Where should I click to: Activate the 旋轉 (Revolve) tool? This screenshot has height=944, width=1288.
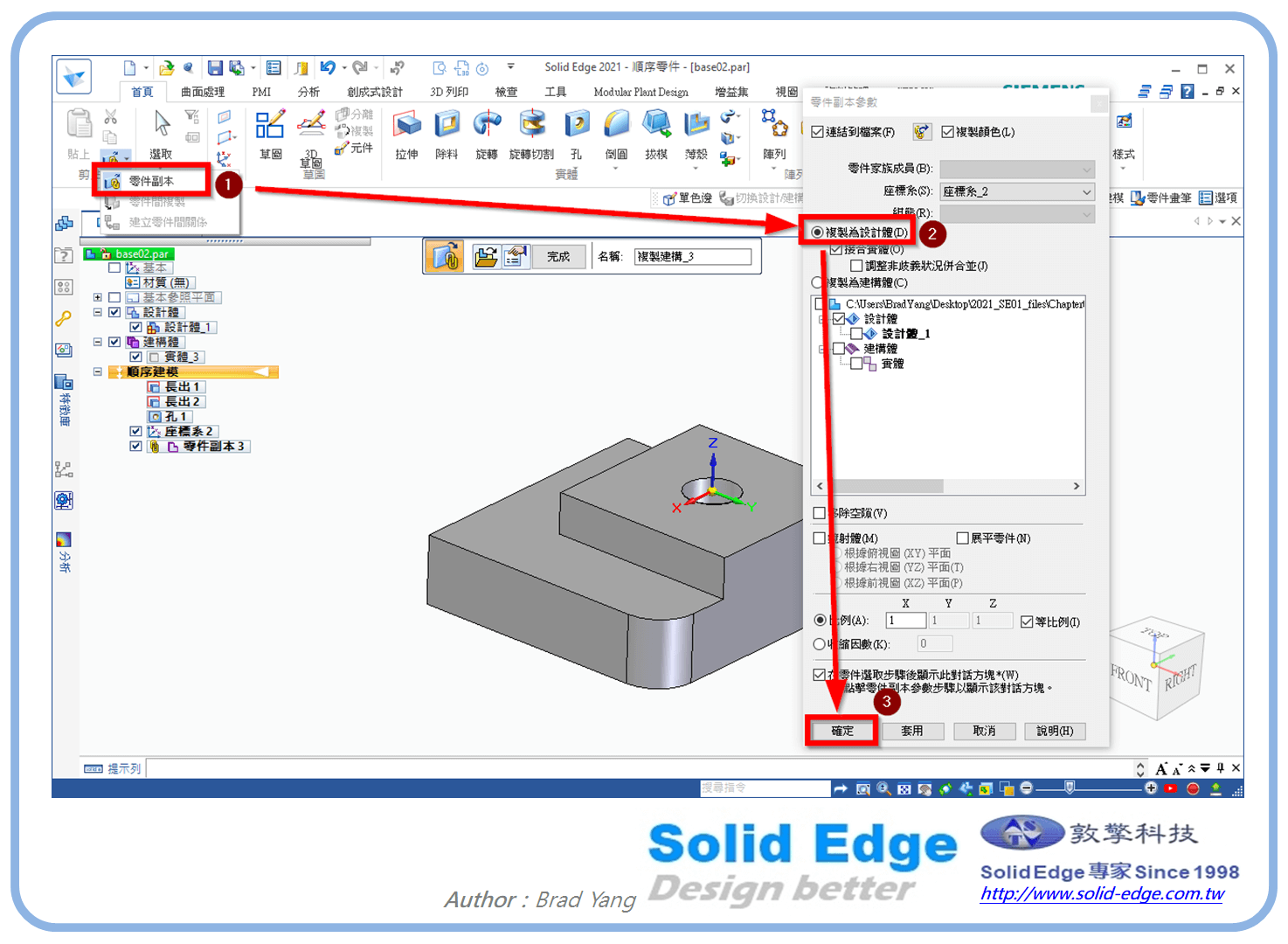487,133
